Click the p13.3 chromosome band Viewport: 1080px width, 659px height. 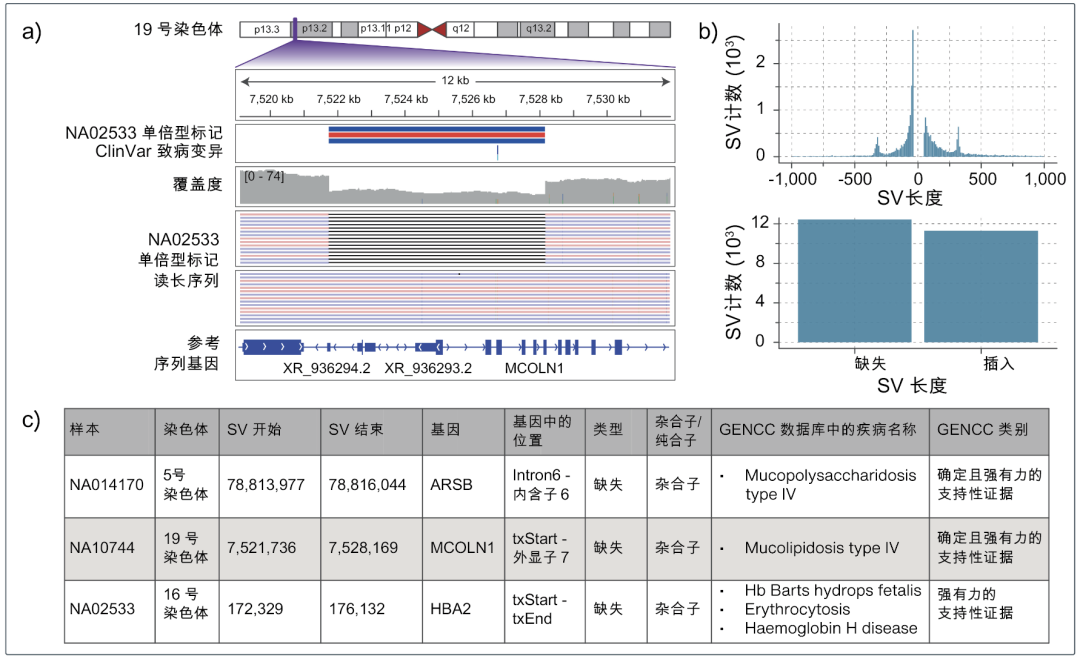tap(266, 29)
